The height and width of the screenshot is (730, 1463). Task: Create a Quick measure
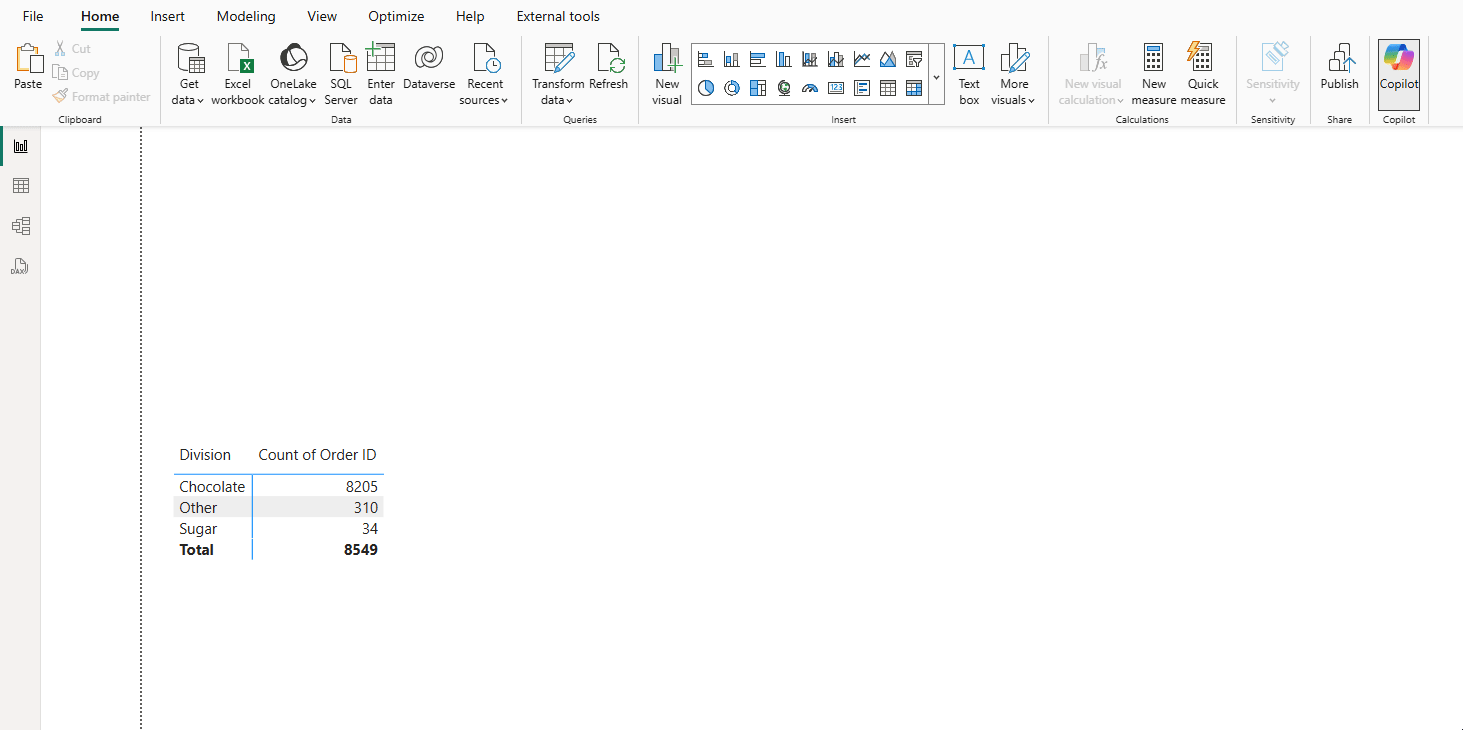1203,74
